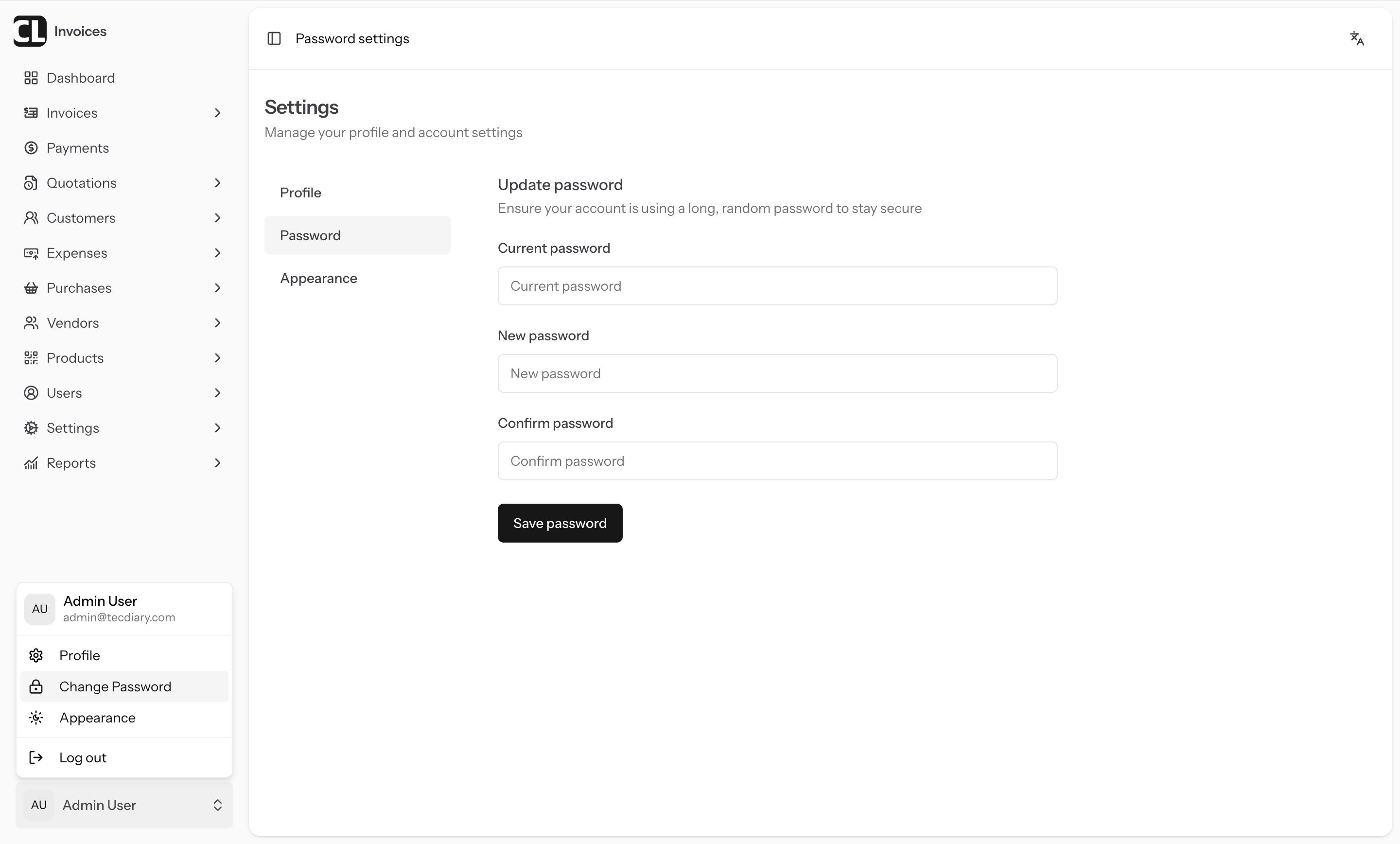Open the language translate icon
The height and width of the screenshot is (844, 1400).
[1357, 38]
